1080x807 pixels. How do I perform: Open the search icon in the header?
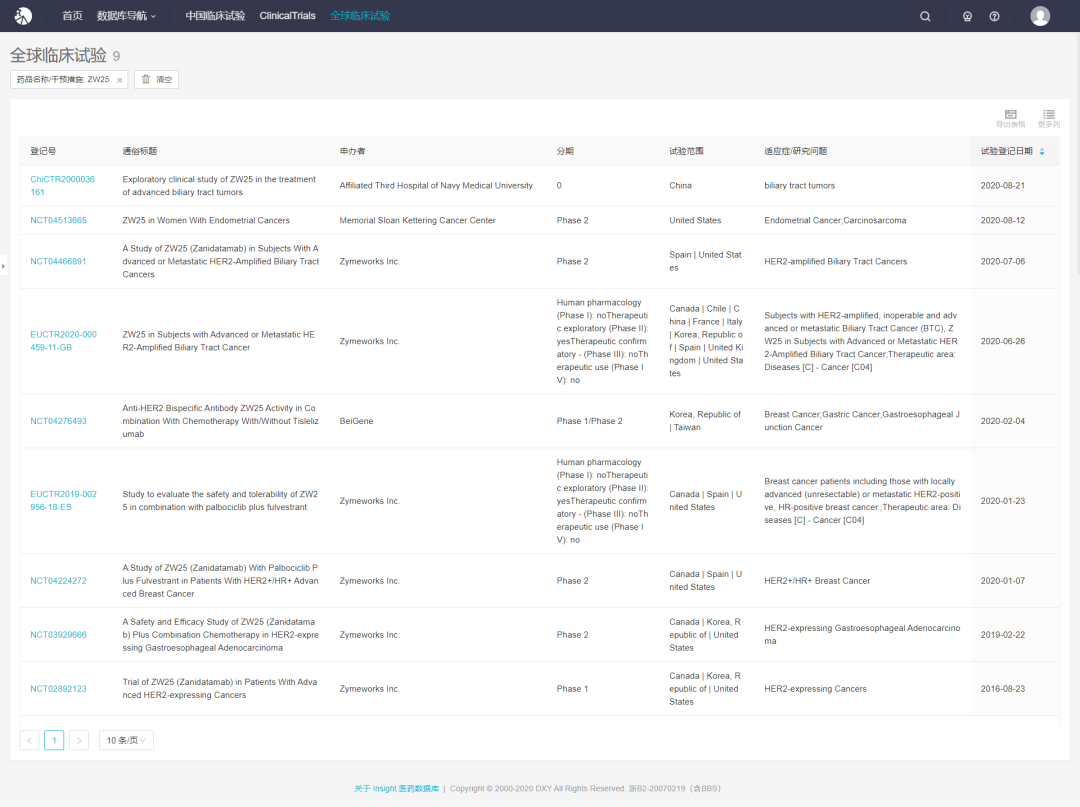click(x=925, y=17)
